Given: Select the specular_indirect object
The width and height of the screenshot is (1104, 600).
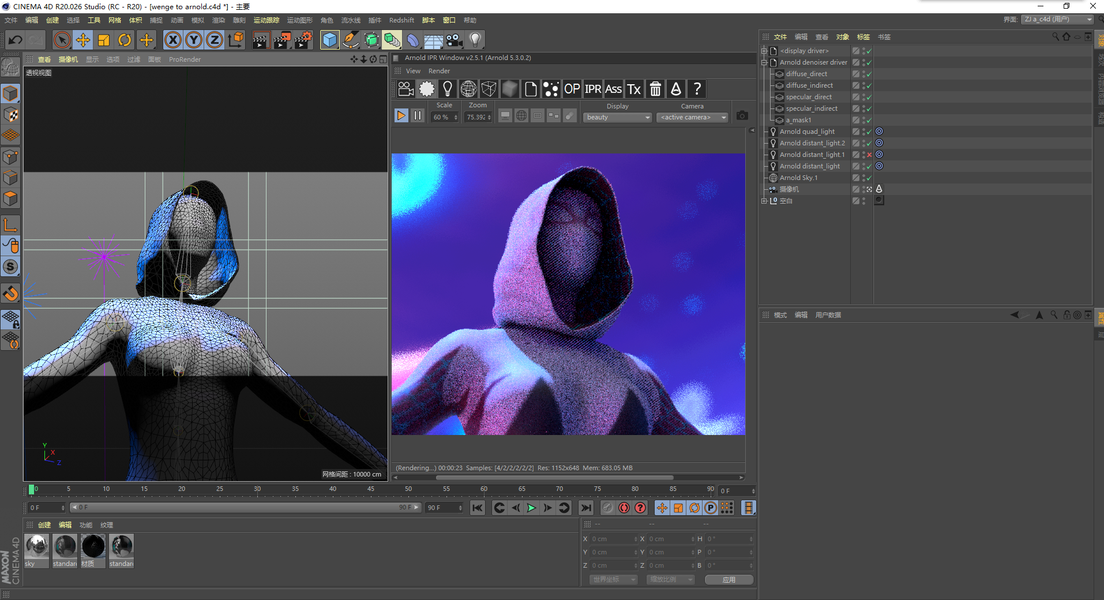Looking at the screenshot, I should [811, 108].
